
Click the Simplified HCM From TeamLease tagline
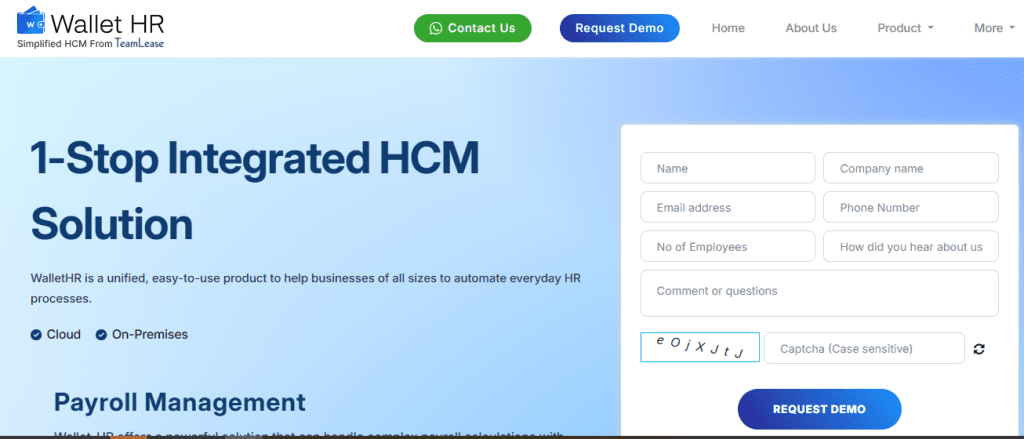pyautogui.click(x=90, y=43)
